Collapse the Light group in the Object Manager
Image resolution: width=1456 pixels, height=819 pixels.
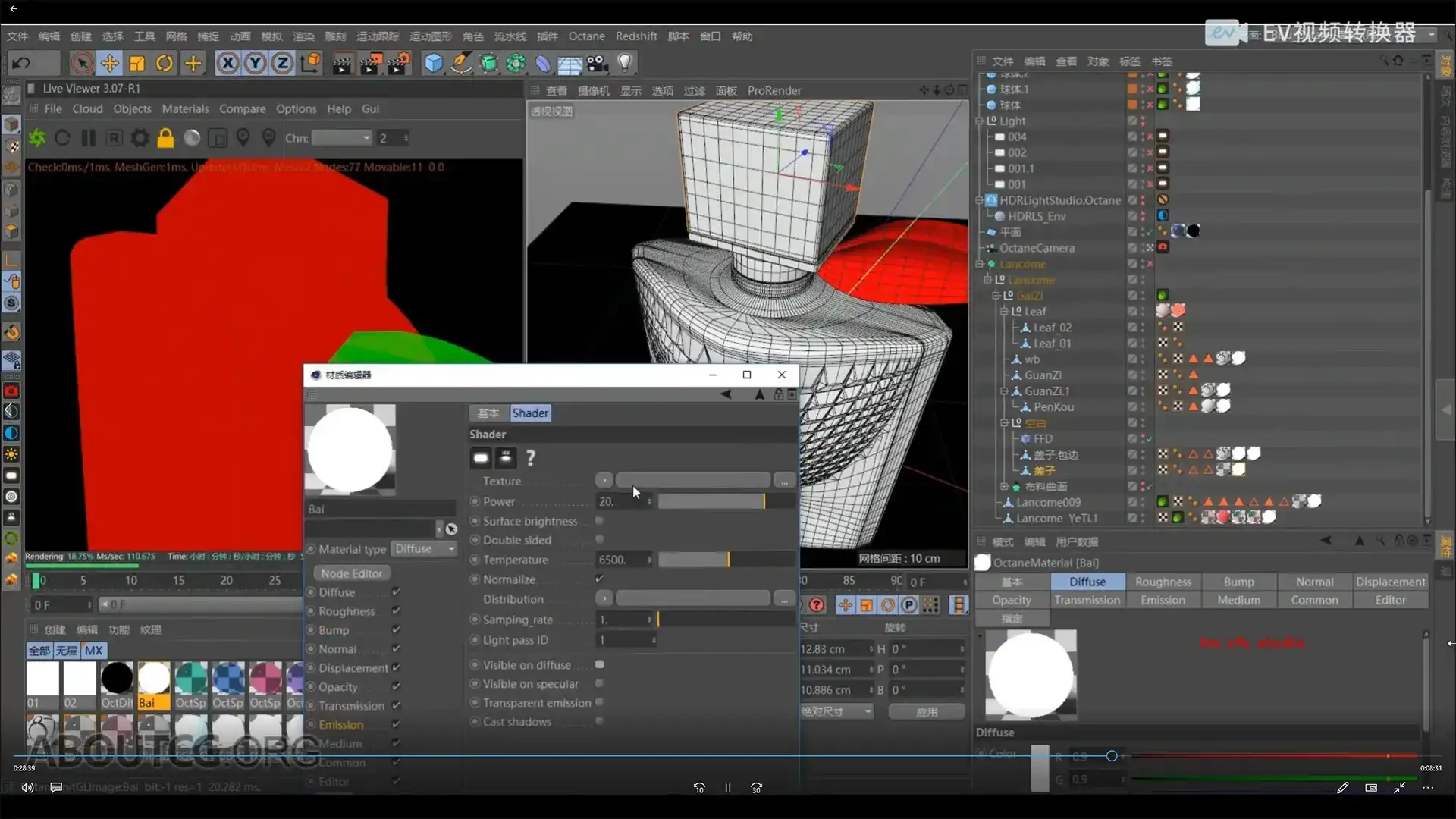click(979, 121)
